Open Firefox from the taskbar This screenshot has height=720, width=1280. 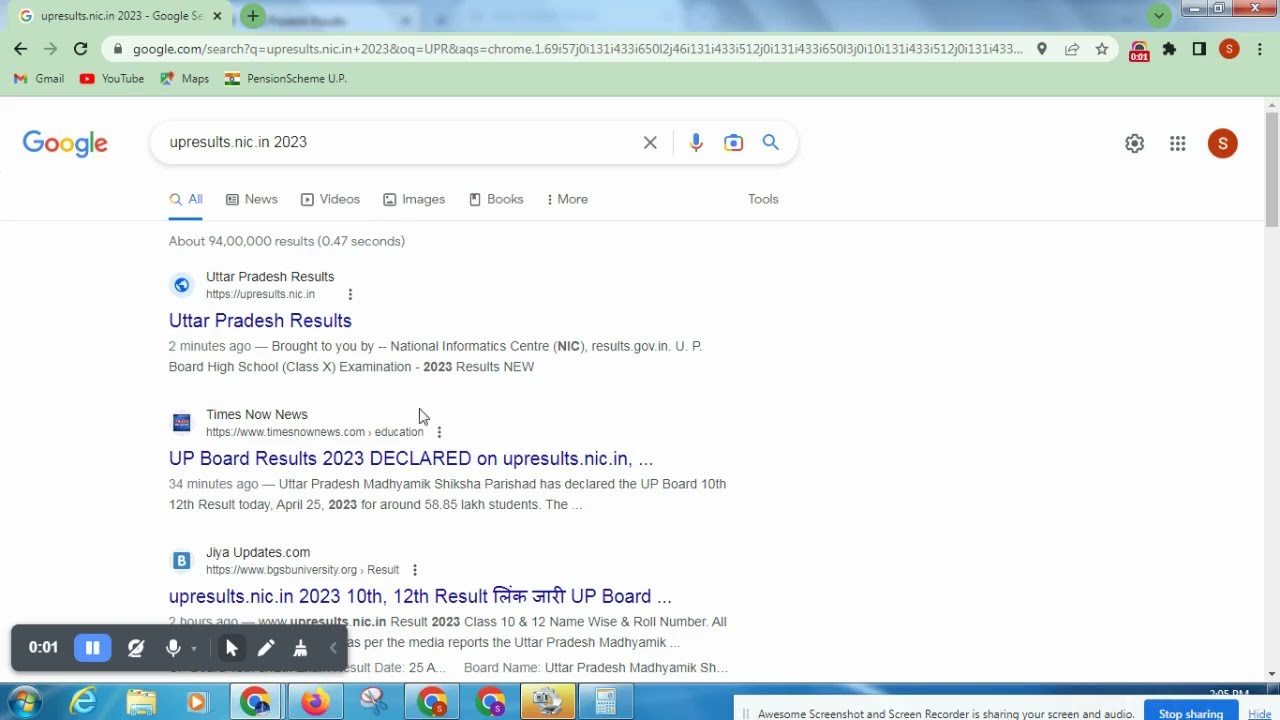pos(315,702)
